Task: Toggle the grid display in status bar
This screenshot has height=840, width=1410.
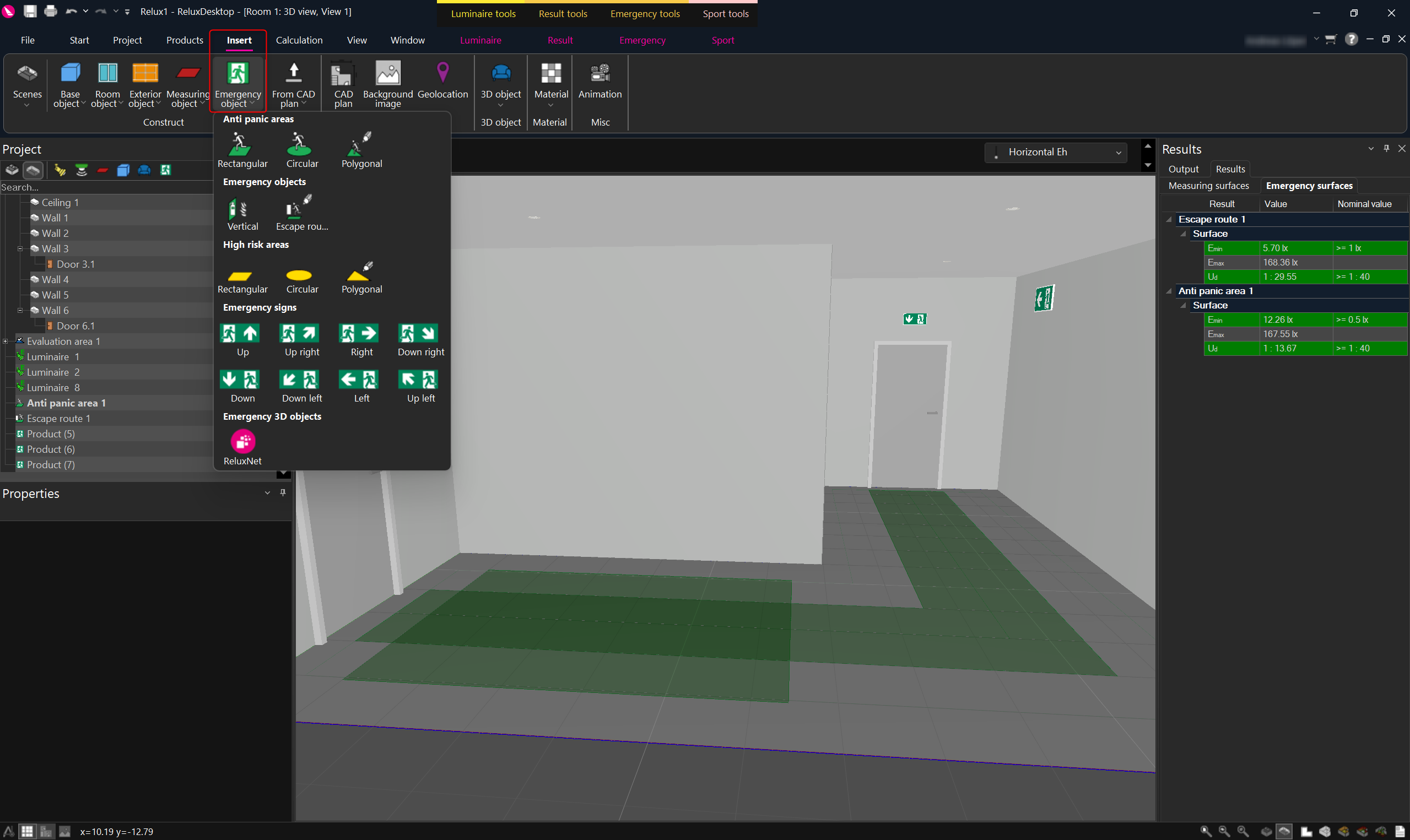Action: [x=27, y=831]
